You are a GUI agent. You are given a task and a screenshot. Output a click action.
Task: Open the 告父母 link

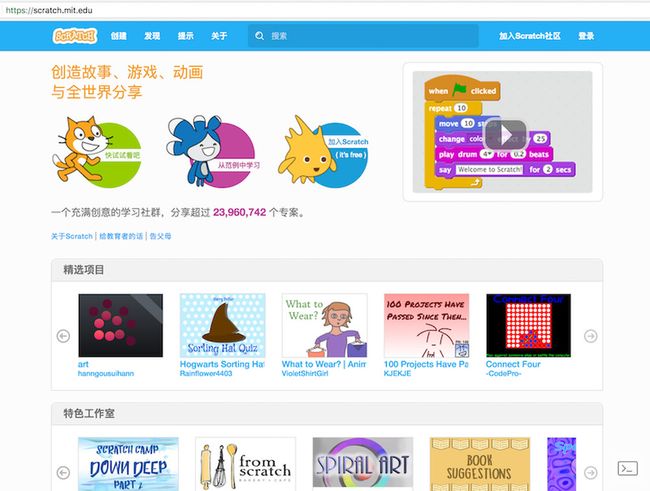click(160, 236)
